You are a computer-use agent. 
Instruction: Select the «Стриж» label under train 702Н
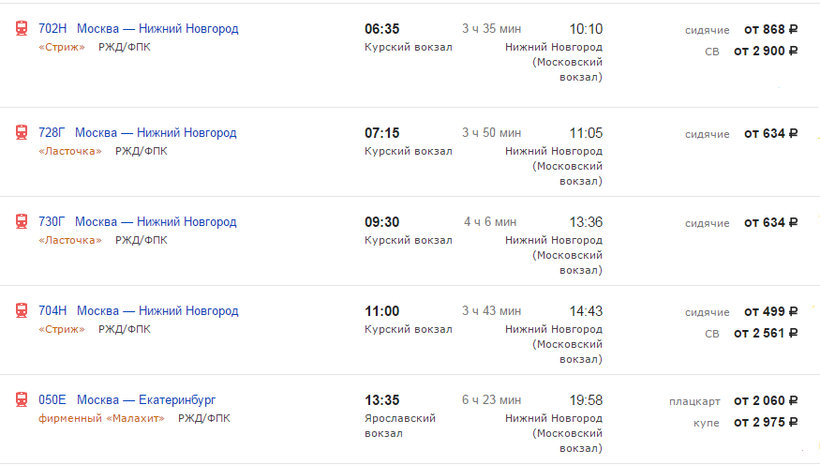pos(62,47)
